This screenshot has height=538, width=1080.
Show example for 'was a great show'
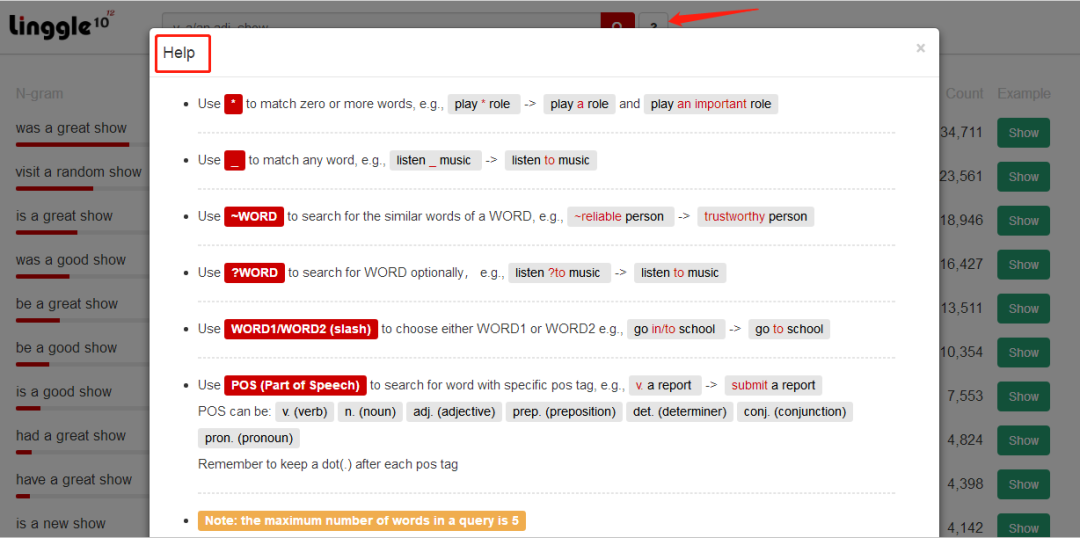[x=1024, y=133]
